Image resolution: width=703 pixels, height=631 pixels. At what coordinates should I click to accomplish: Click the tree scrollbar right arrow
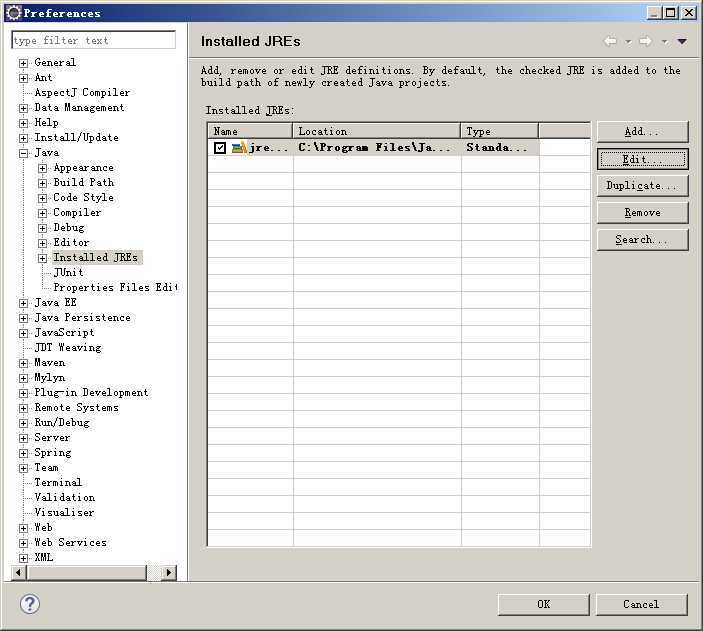click(x=169, y=573)
